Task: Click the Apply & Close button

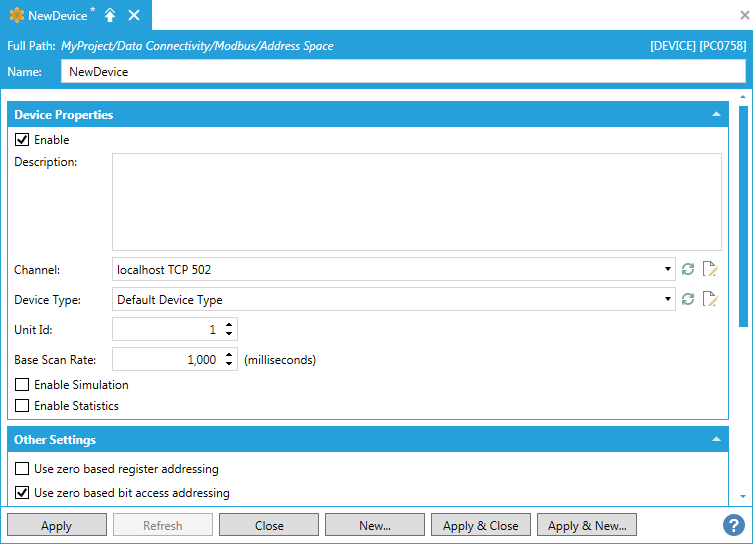Action: click(480, 526)
